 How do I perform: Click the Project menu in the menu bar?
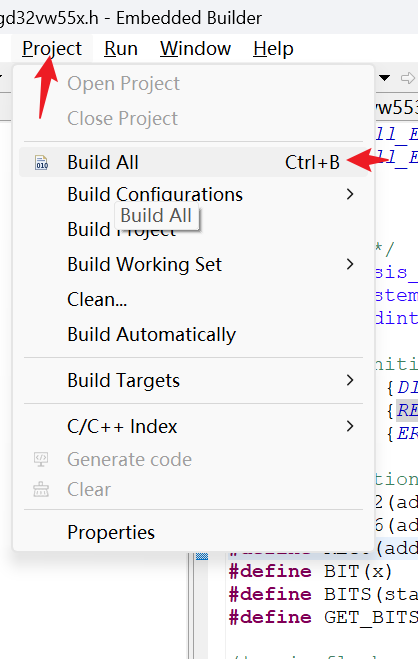(52, 49)
